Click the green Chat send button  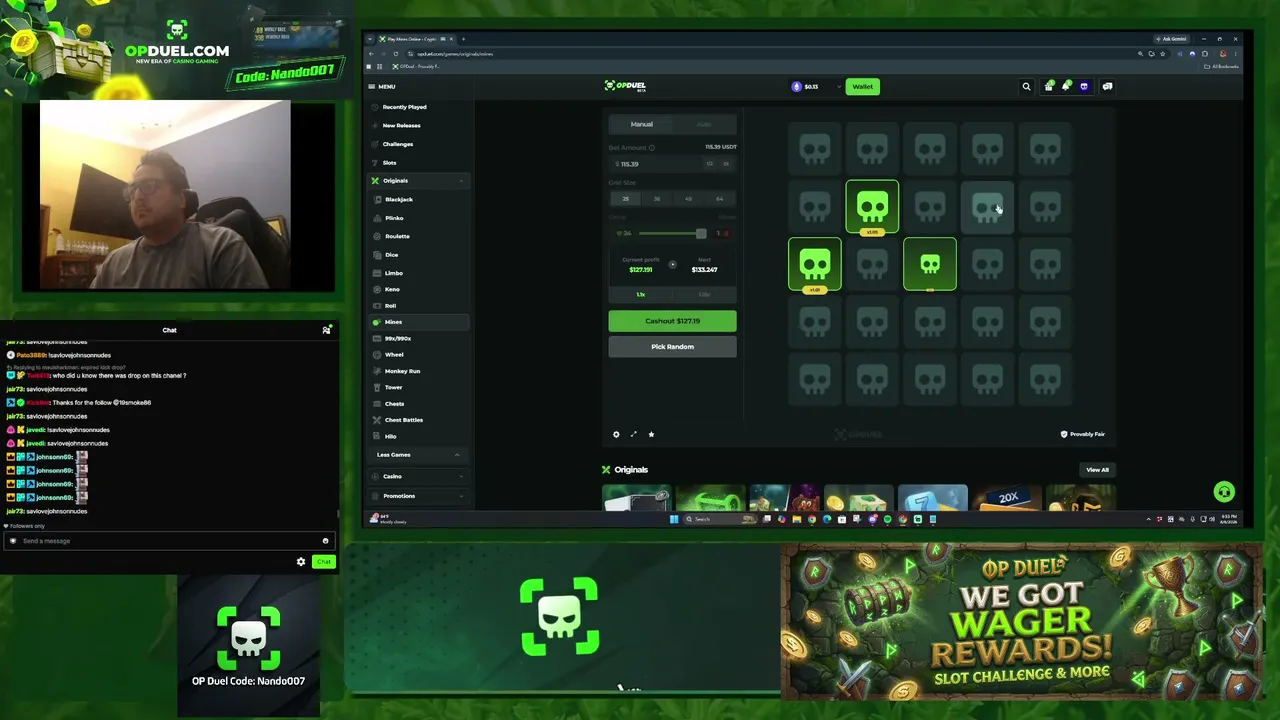click(x=323, y=562)
